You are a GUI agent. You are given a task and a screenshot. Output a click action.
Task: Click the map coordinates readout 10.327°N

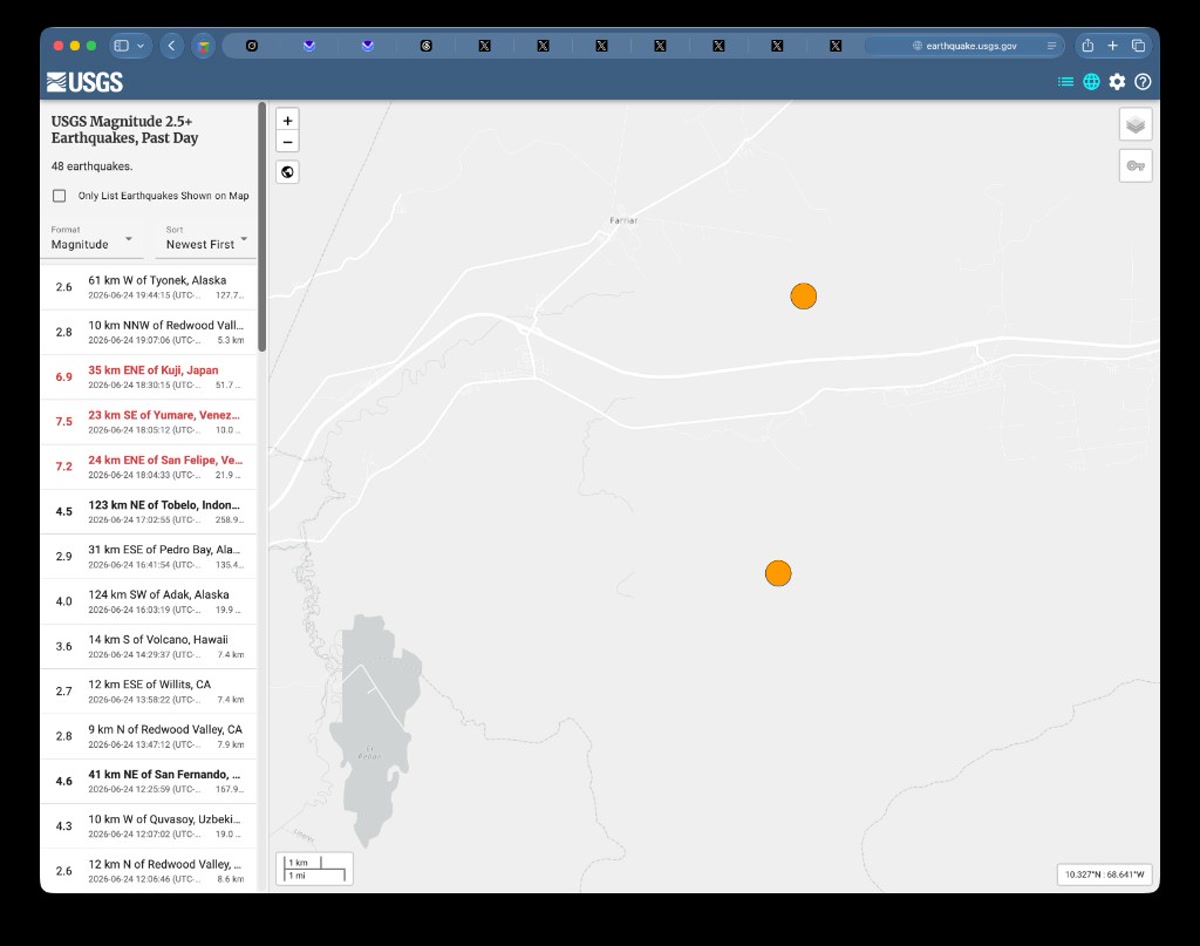(x=1105, y=874)
